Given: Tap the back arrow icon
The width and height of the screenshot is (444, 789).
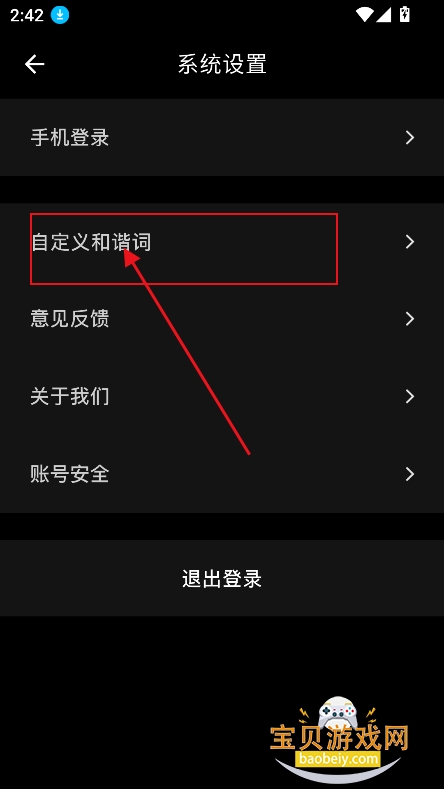Looking at the screenshot, I should [35, 64].
